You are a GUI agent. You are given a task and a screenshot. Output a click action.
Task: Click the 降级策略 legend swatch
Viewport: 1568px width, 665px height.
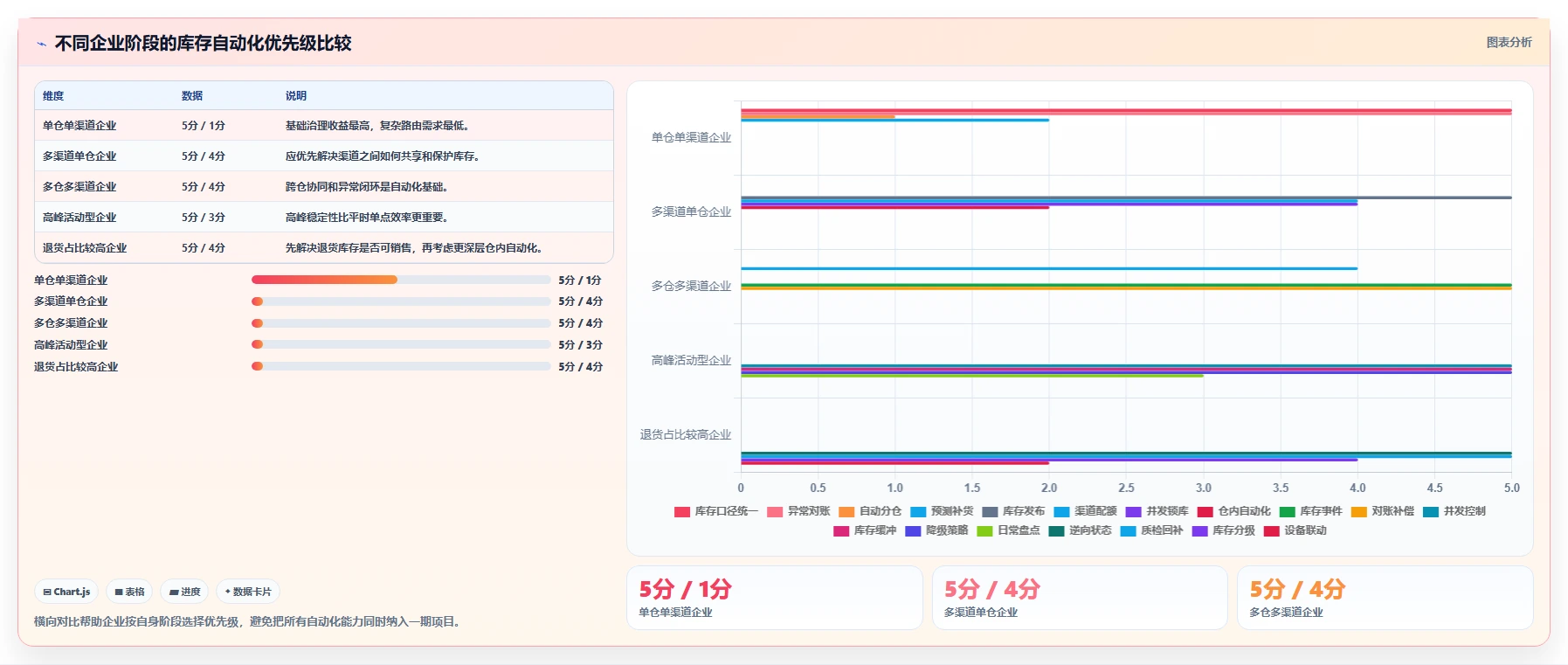pyautogui.click(x=913, y=531)
